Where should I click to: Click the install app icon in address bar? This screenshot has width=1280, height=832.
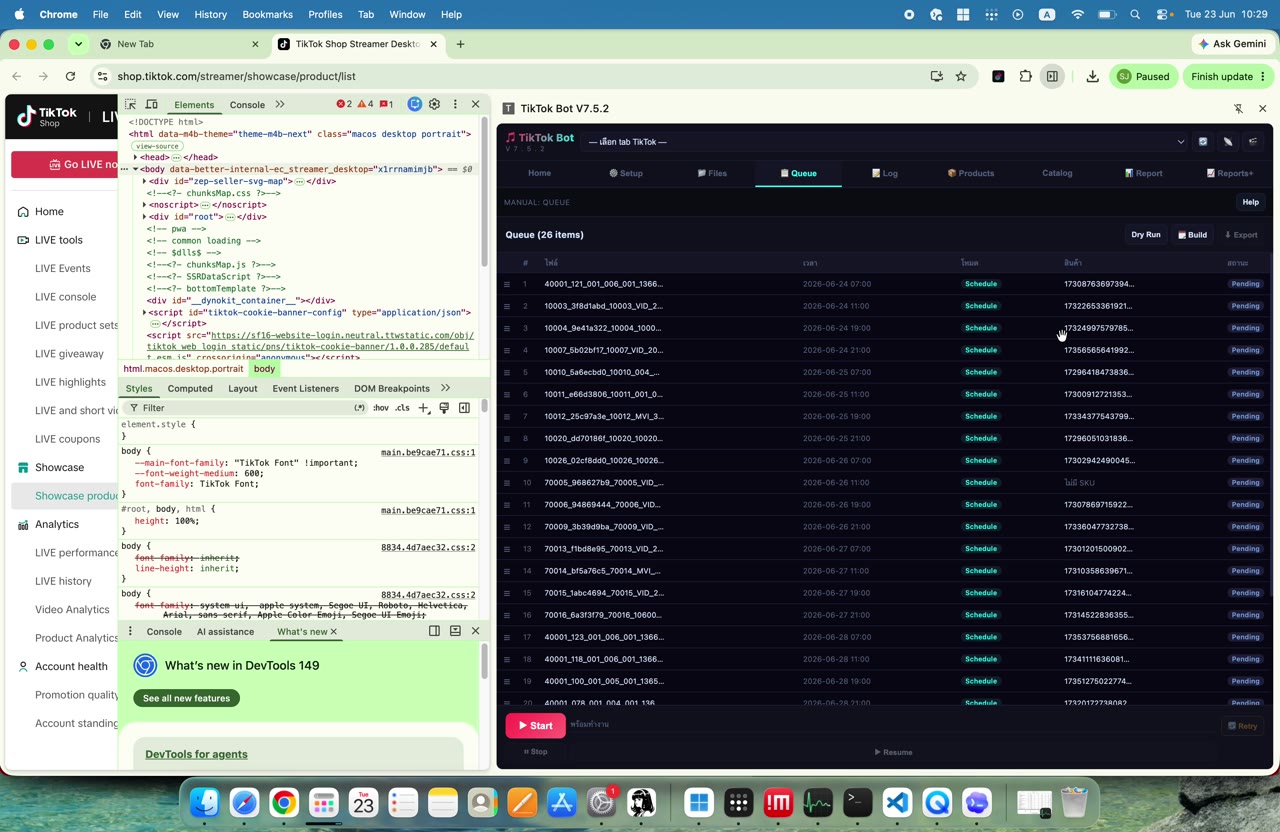coord(937,76)
